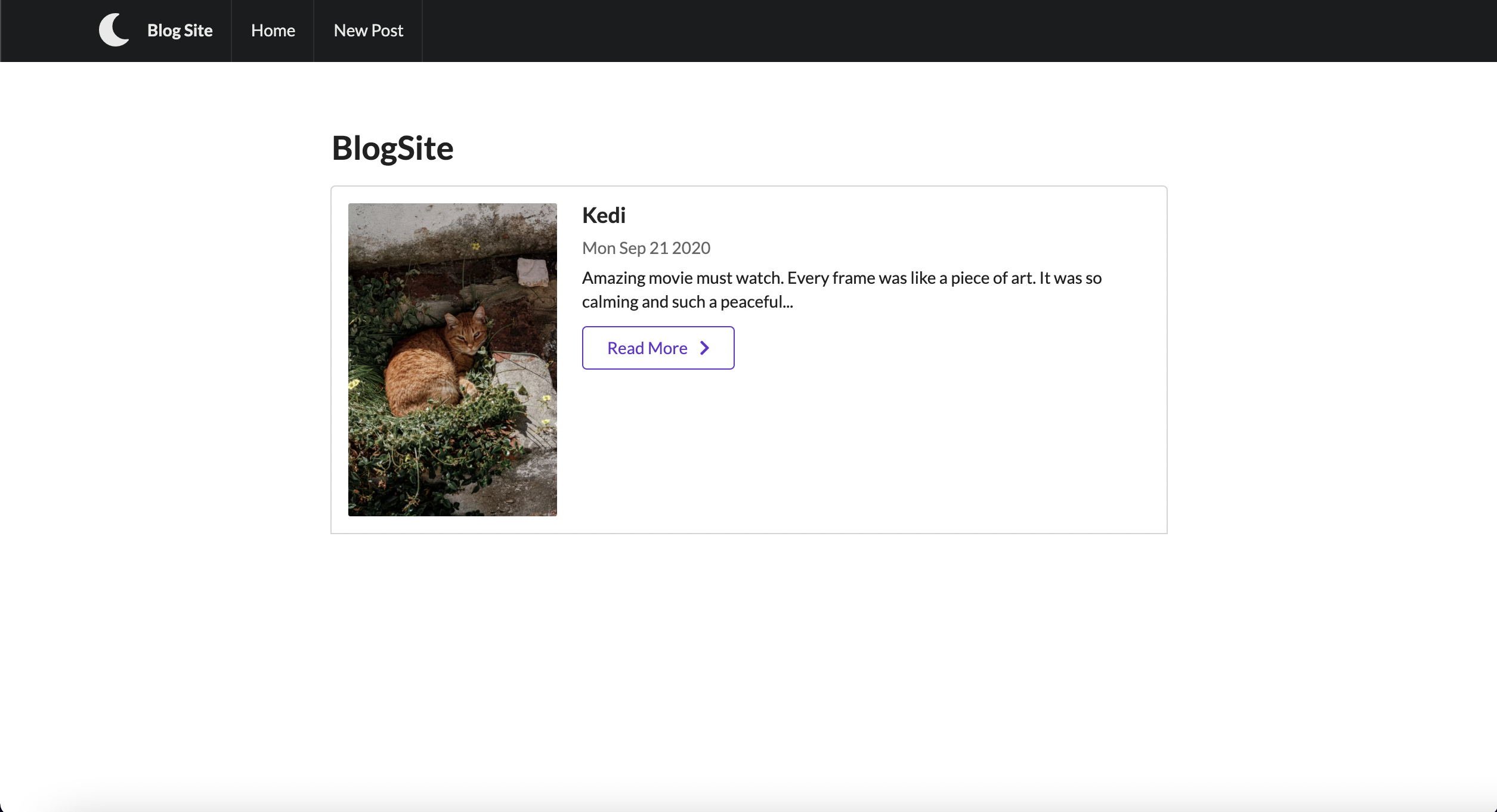Open the cat photo thumbnail
The width and height of the screenshot is (1497, 812).
pyautogui.click(x=452, y=359)
